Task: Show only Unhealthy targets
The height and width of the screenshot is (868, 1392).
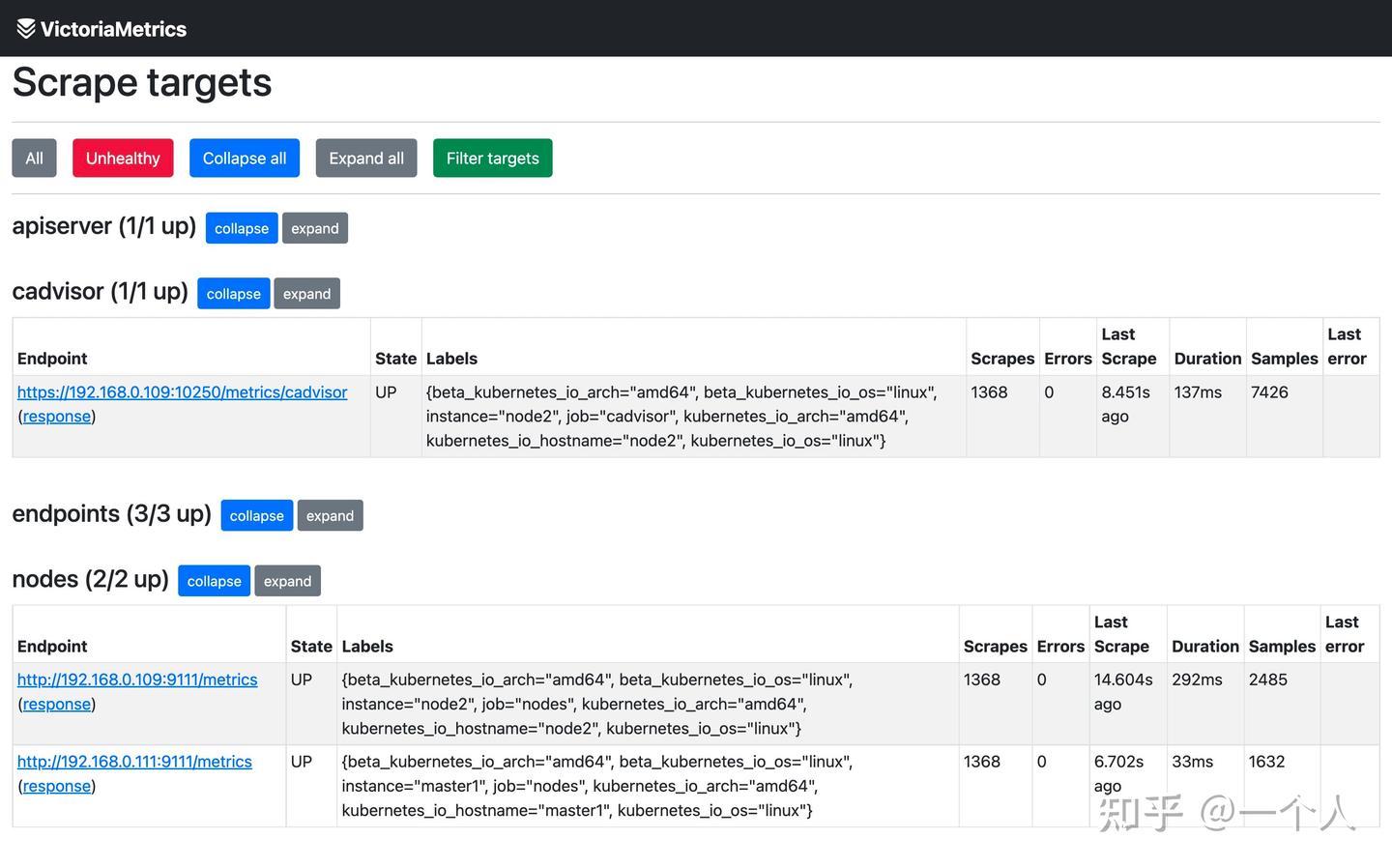Action: tap(123, 159)
